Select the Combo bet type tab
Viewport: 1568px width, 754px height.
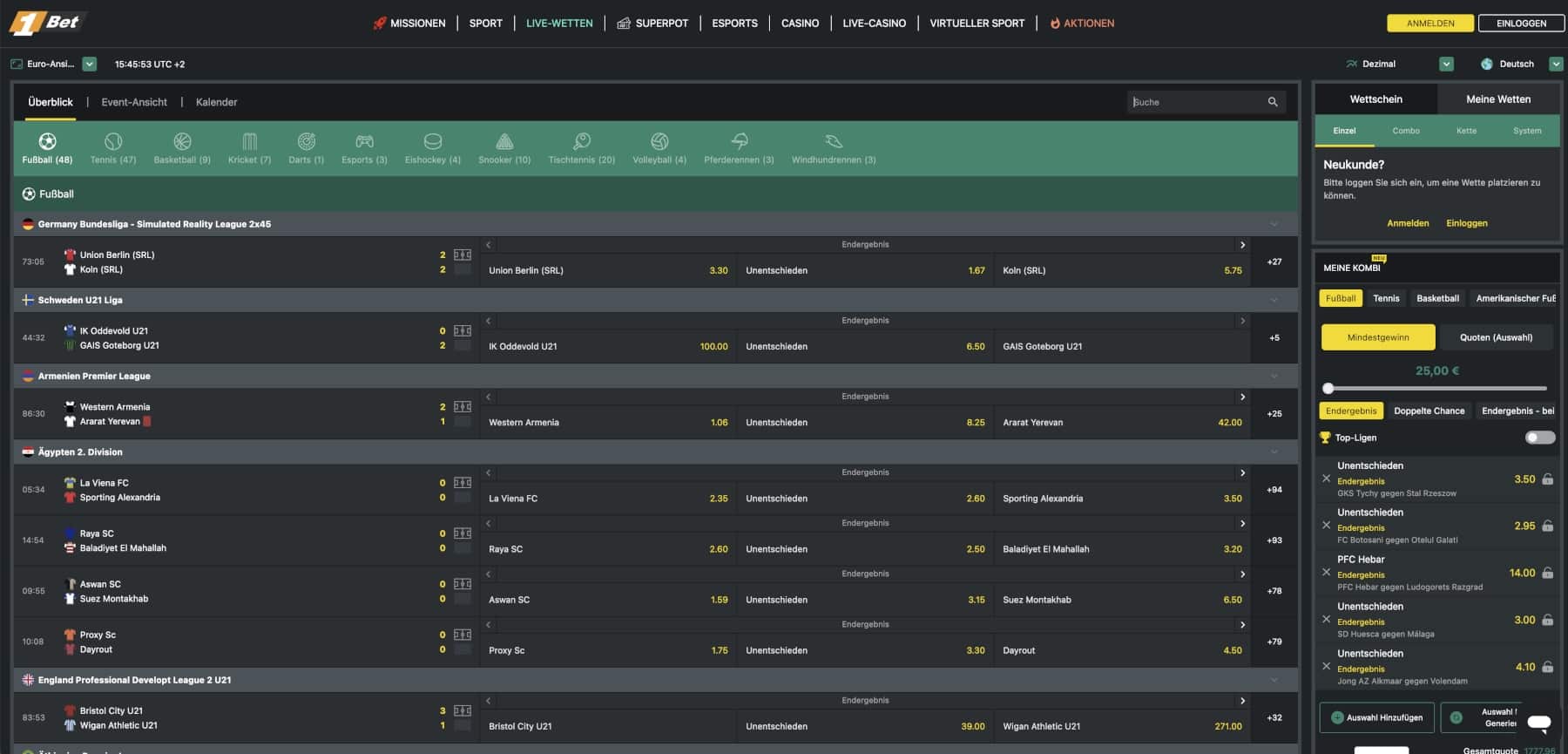[1406, 131]
